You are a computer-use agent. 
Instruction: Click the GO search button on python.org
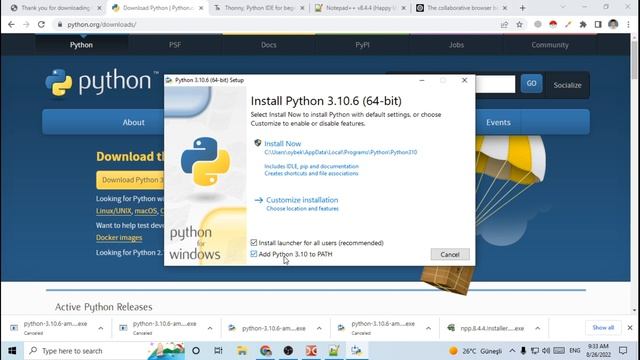pyautogui.click(x=531, y=83)
